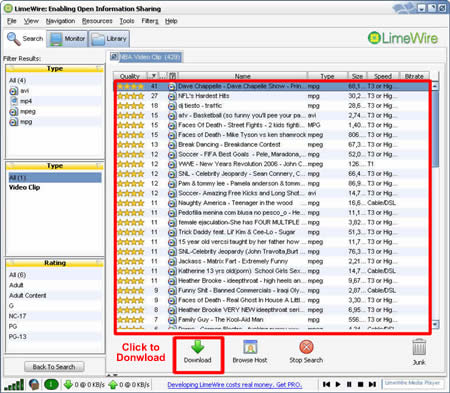Click the avi file type icon in filter

point(13,91)
